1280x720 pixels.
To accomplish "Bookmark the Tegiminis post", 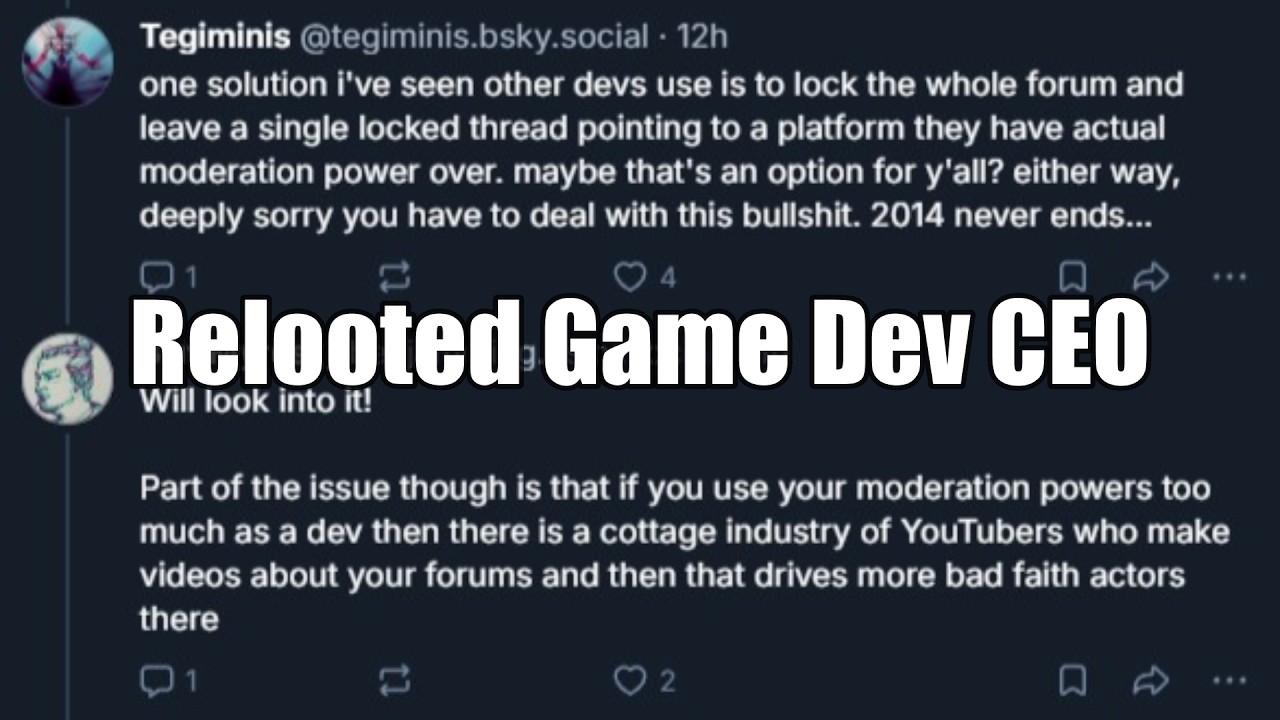I will (1073, 277).
